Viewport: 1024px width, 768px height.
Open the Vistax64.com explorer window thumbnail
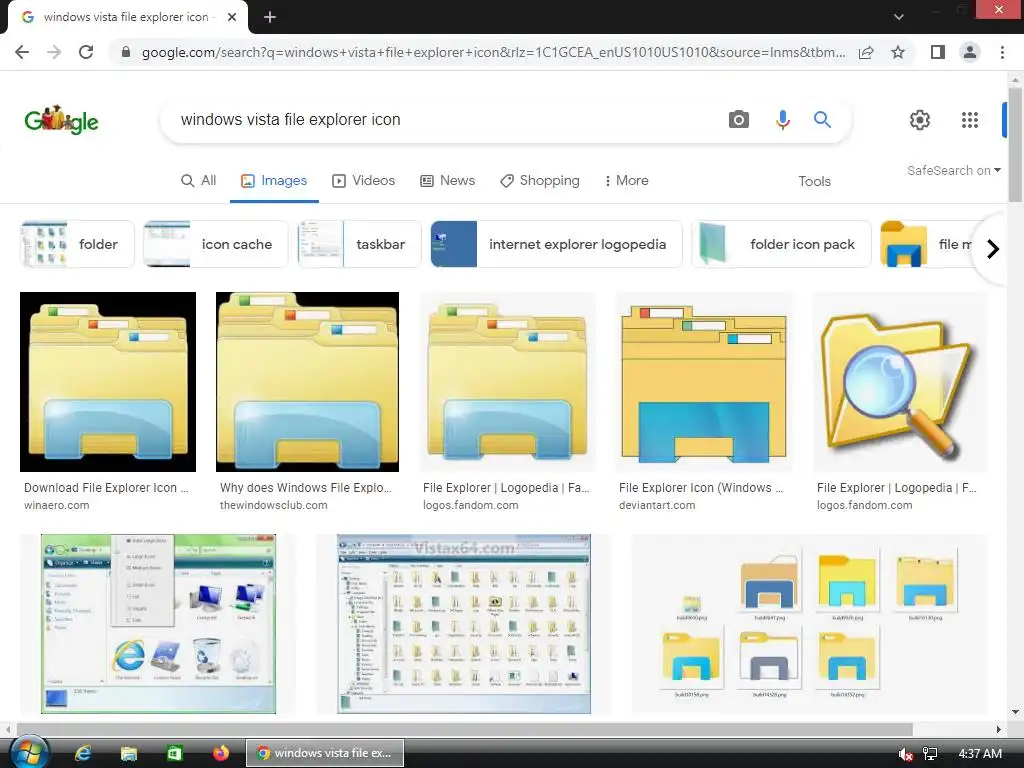pos(464,624)
